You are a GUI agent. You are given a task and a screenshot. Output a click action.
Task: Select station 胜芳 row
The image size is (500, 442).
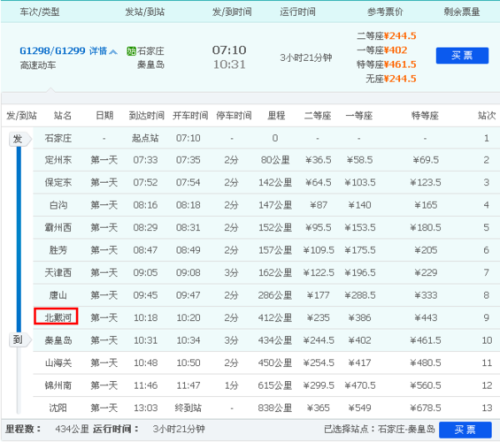pos(266,250)
